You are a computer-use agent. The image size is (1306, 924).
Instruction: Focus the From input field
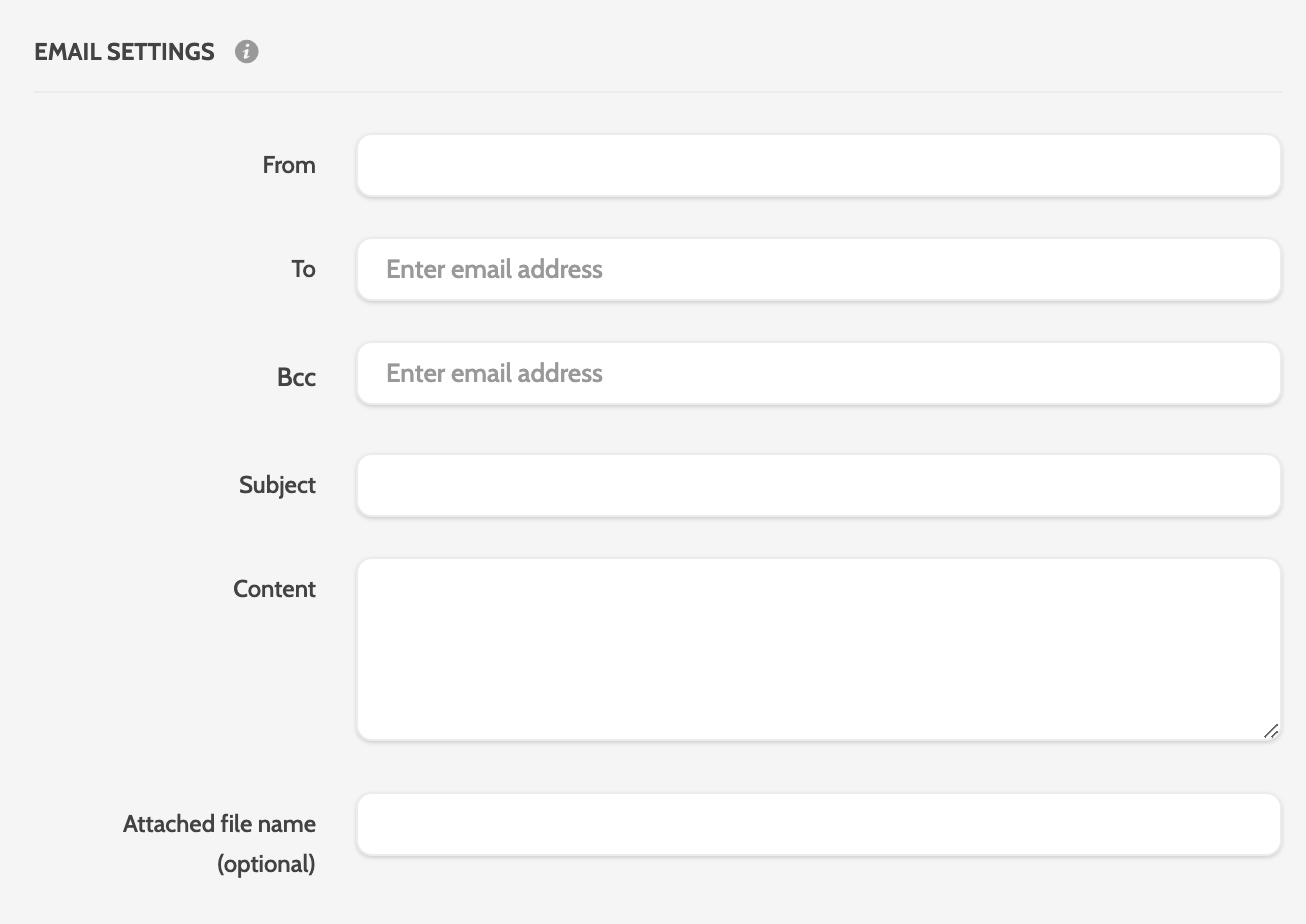[818, 166]
